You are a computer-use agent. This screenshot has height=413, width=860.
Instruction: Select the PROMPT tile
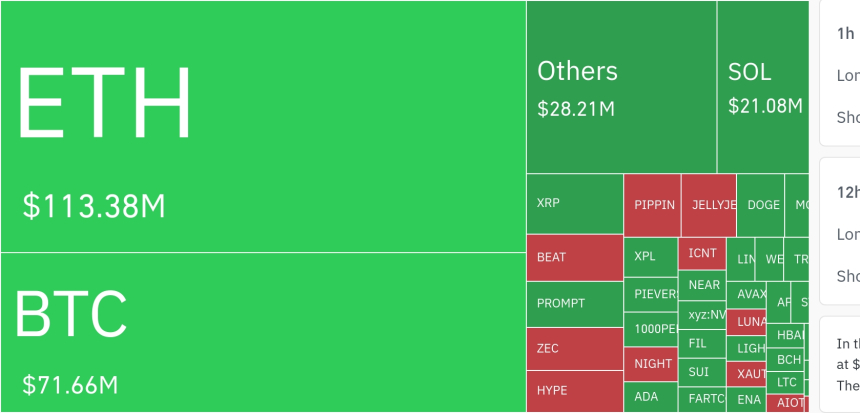(574, 303)
